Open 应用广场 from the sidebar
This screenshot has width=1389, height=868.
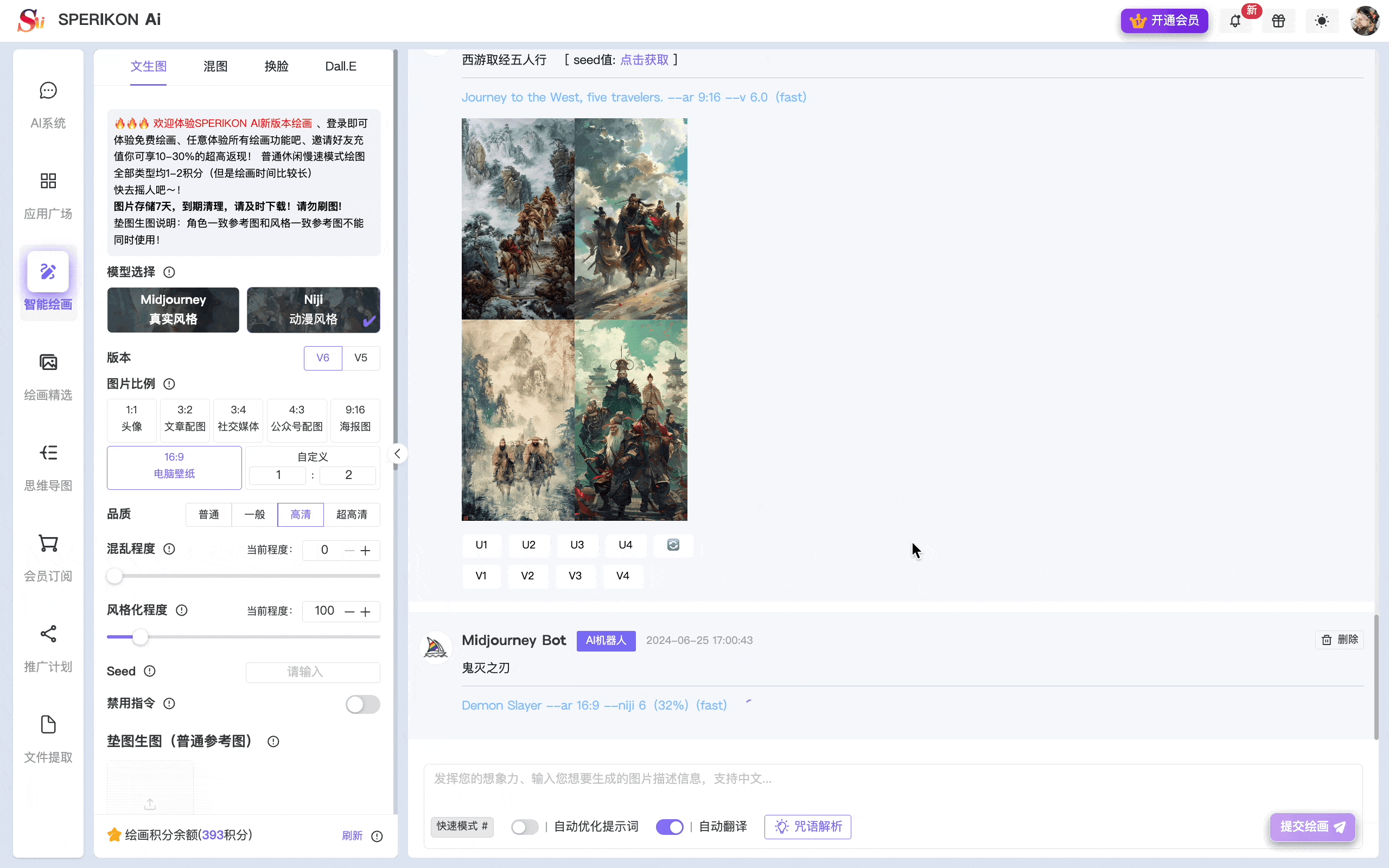pos(48,194)
